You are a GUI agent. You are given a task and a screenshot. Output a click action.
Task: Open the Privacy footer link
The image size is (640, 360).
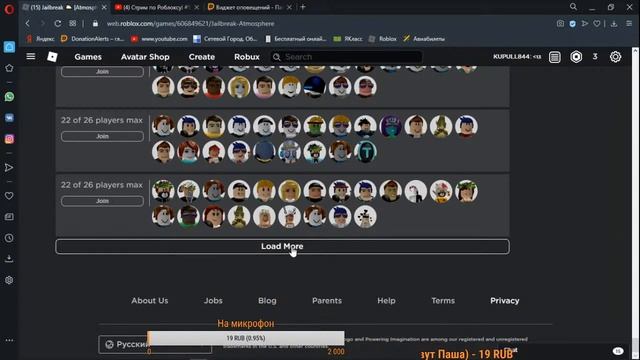click(504, 300)
